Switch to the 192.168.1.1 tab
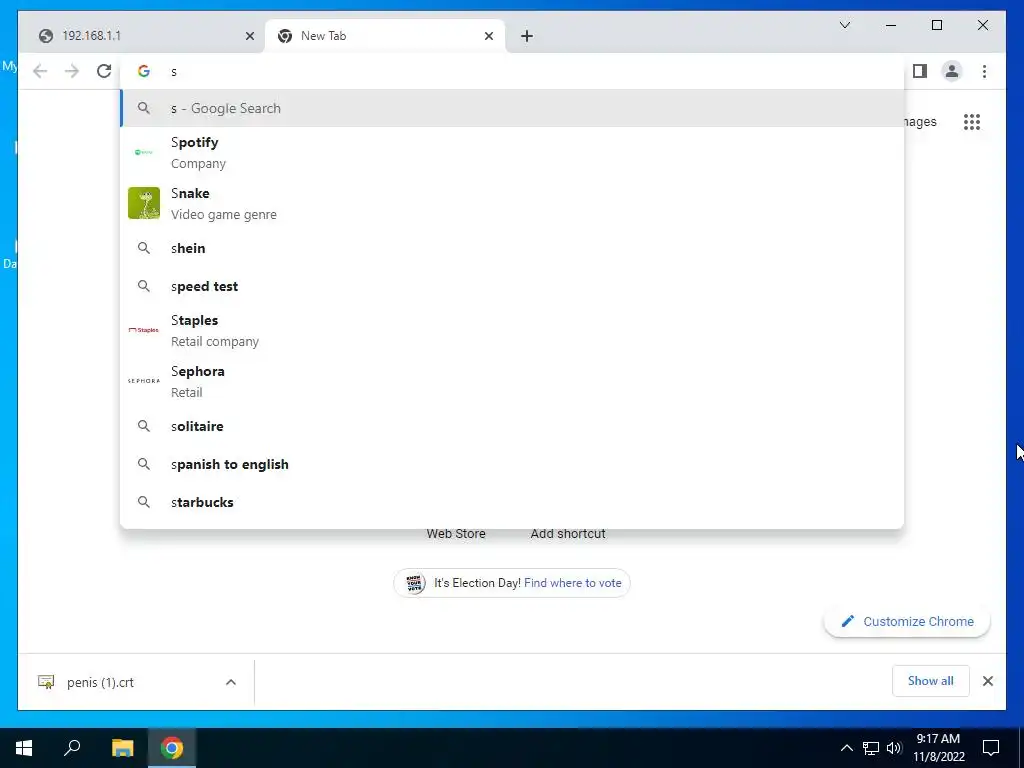The width and height of the screenshot is (1024, 768). tap(142, 36)
